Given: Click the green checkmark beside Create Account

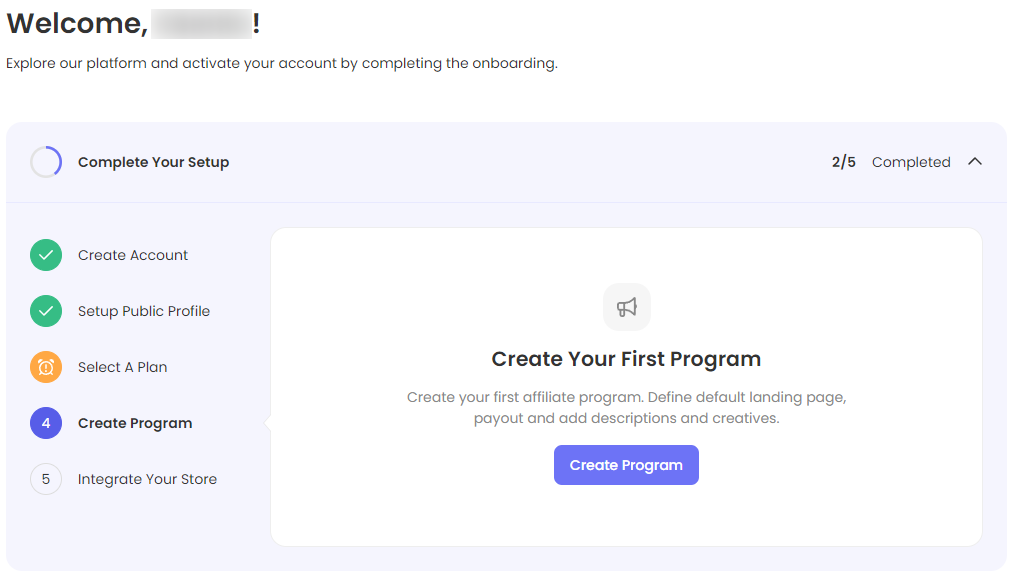Looking at the screenshot, I should click(46, 255).
